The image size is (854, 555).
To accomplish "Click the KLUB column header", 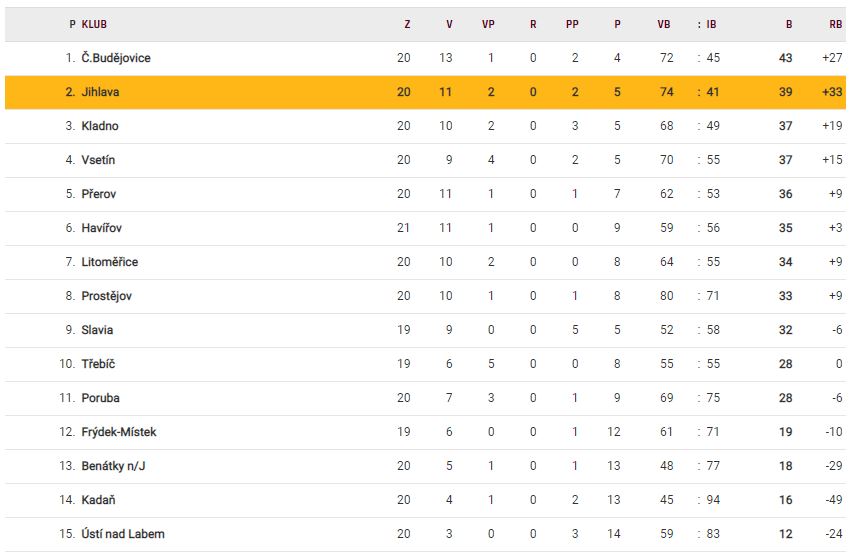I will (95, 24).
